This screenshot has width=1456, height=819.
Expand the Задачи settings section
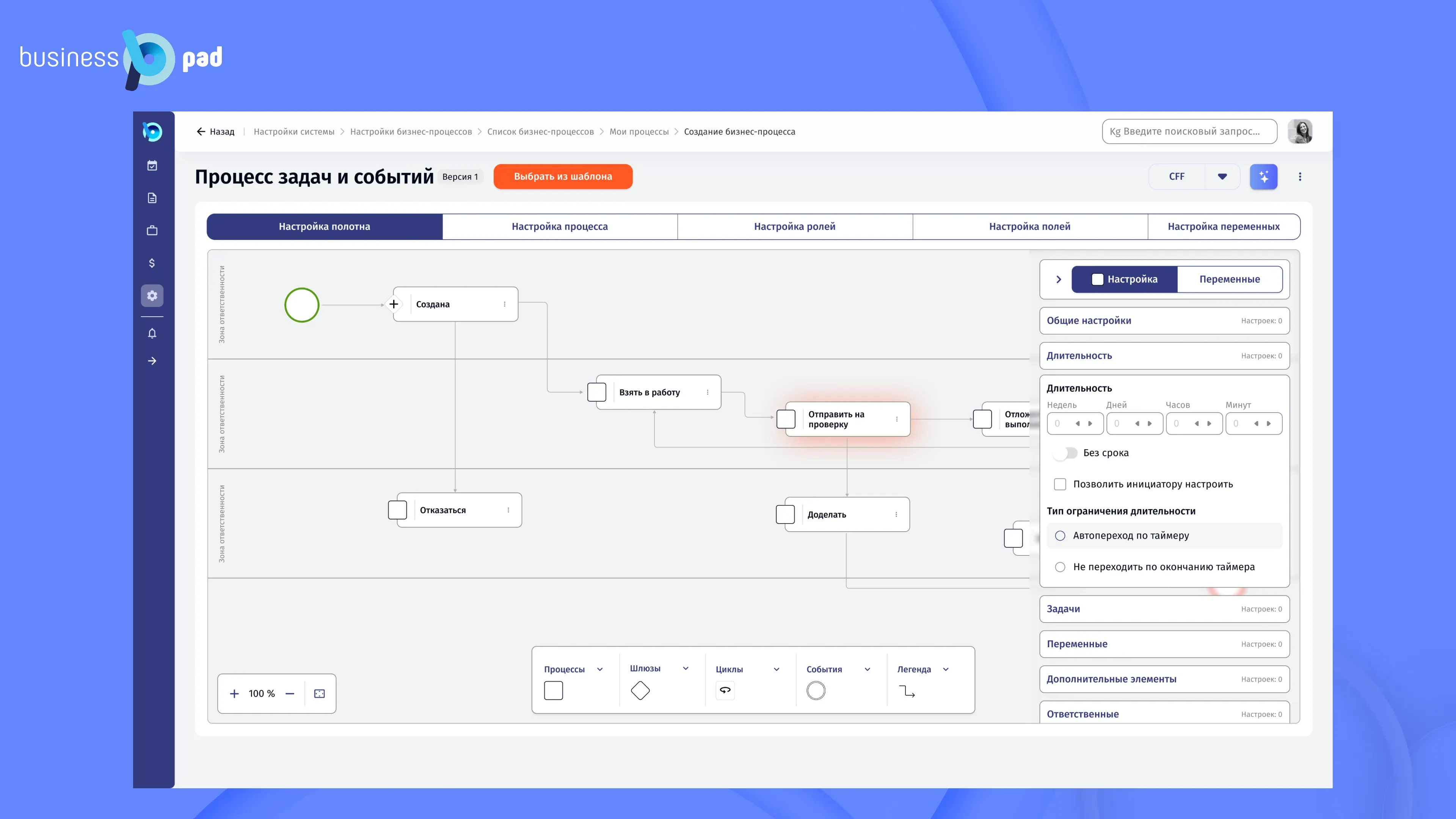tap(1164, 609)
